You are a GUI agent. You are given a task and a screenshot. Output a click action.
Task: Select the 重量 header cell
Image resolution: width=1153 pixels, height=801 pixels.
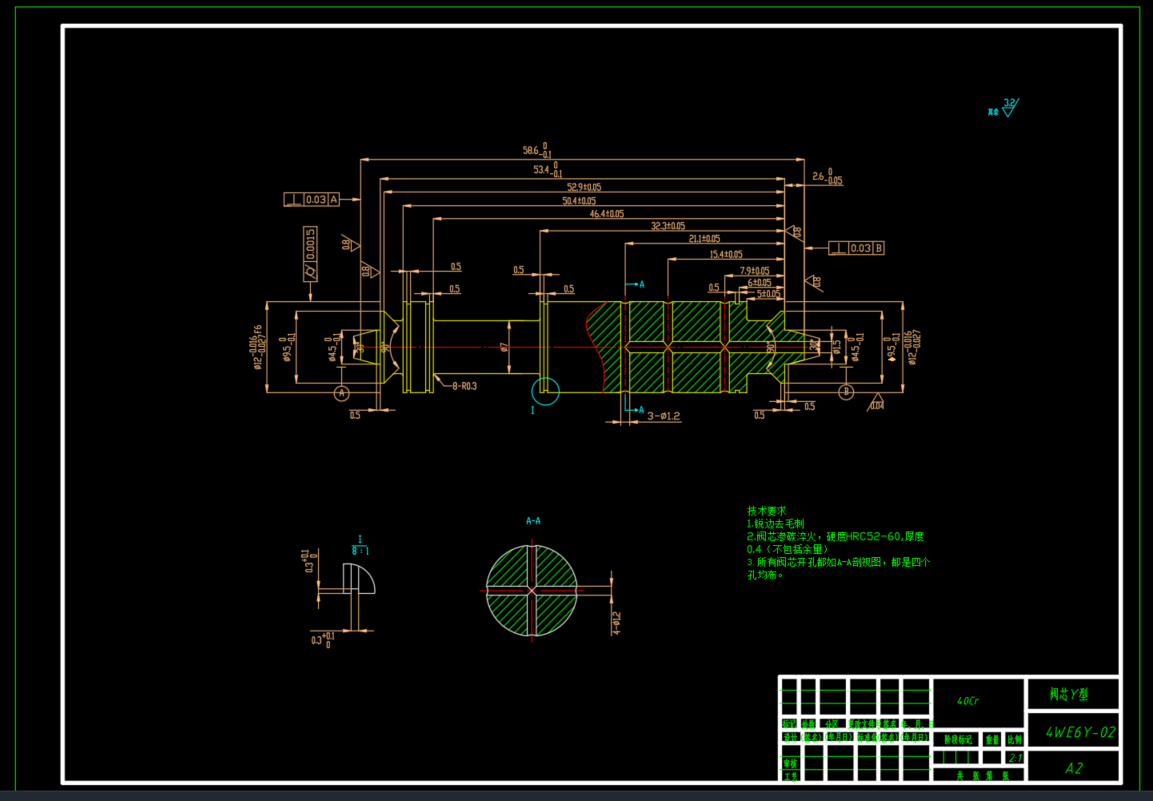992,740
